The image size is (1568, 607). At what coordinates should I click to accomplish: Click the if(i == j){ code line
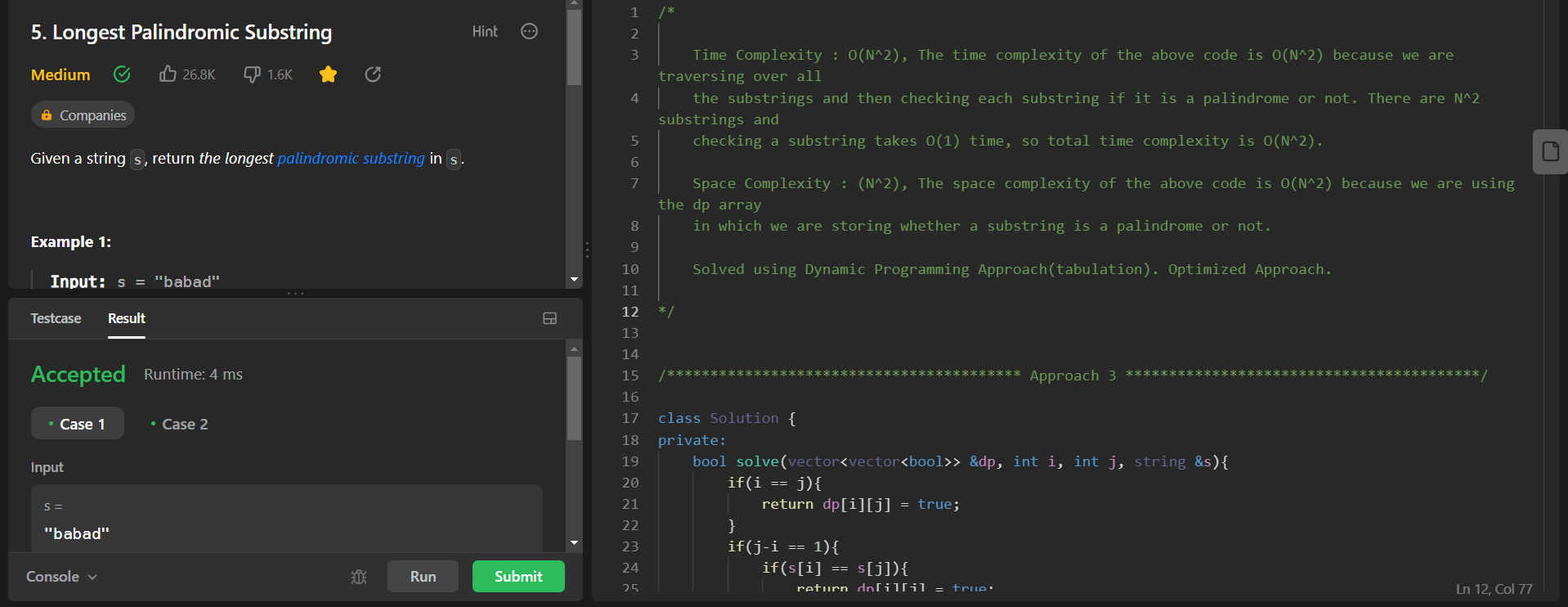point(774,483)
